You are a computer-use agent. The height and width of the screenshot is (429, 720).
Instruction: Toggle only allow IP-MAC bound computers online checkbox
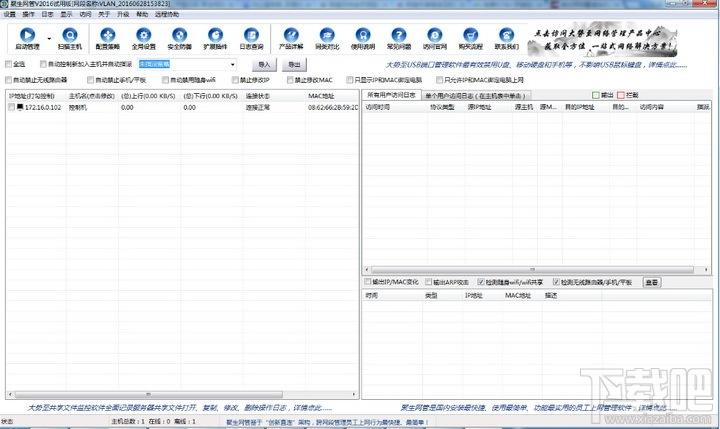(x=439, y=80)
